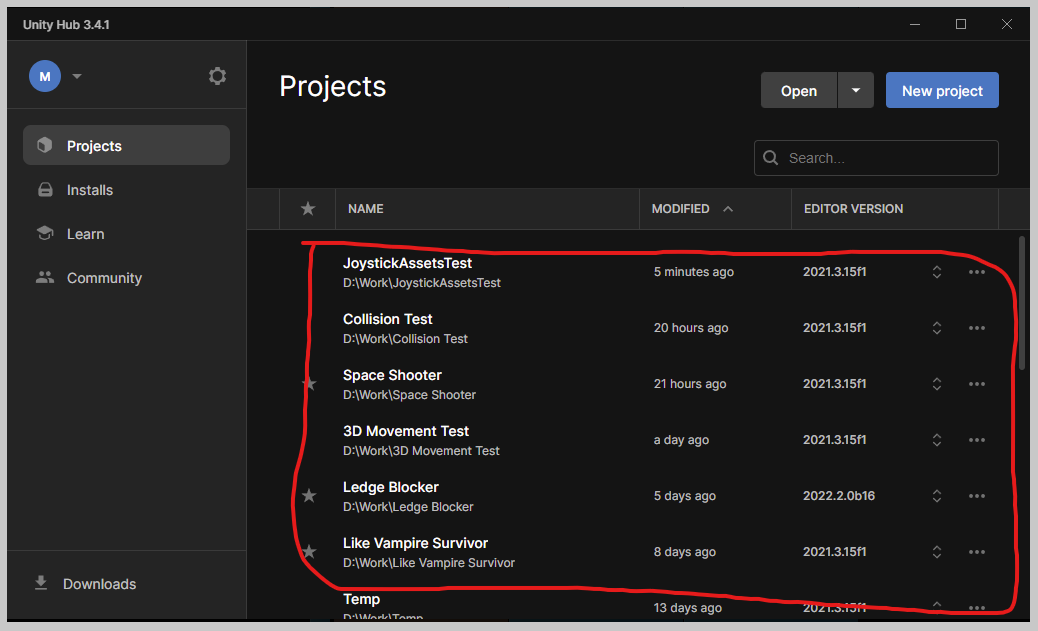This screenshot has width=1038, height=631.
Task: Click the M account avatar
Action: tap(45, 76)
